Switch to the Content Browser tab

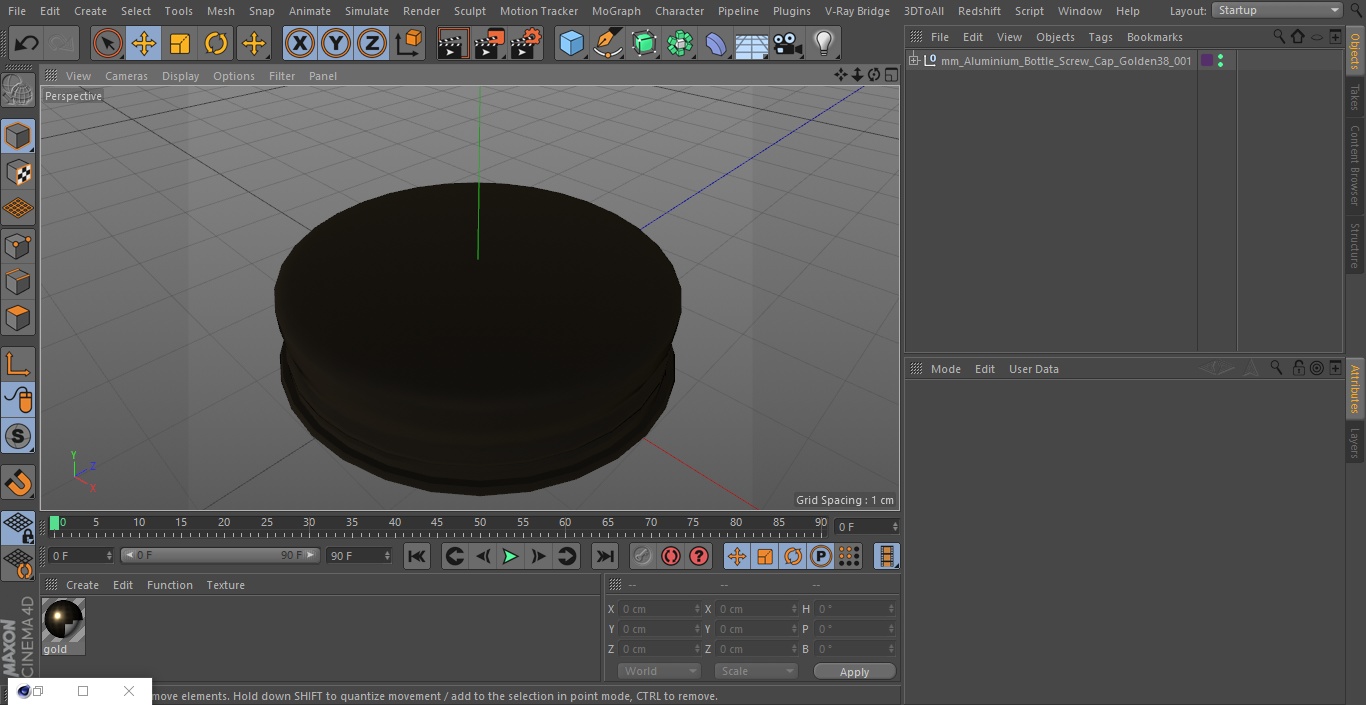point(1355,165)
